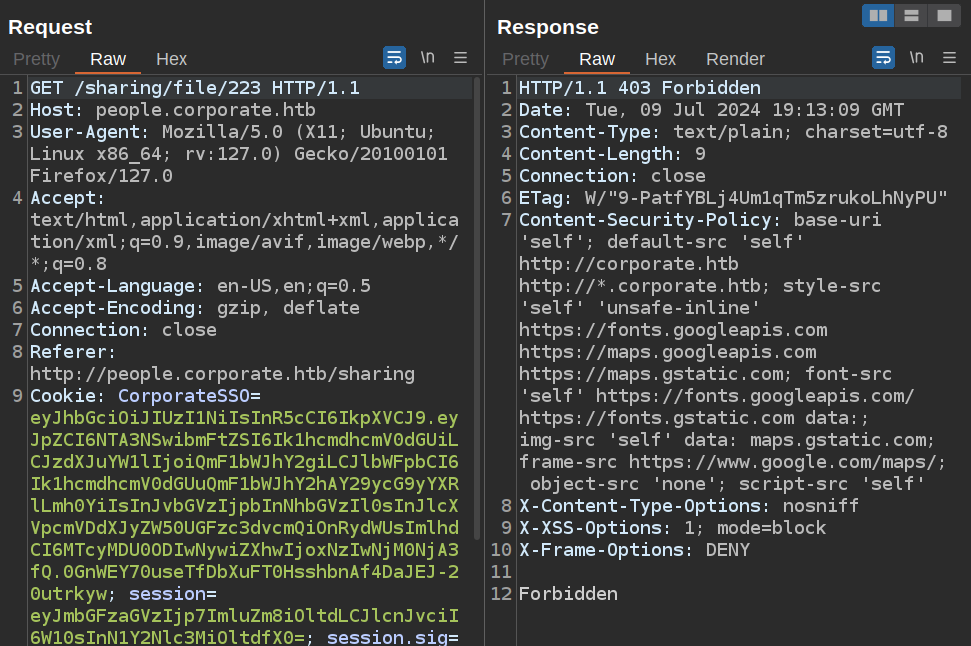Image resolution: width=971 pixels, height=646 pixels.
Task: Open the Response Render tab
Action: pyautogui.click(x=735, y=59)
